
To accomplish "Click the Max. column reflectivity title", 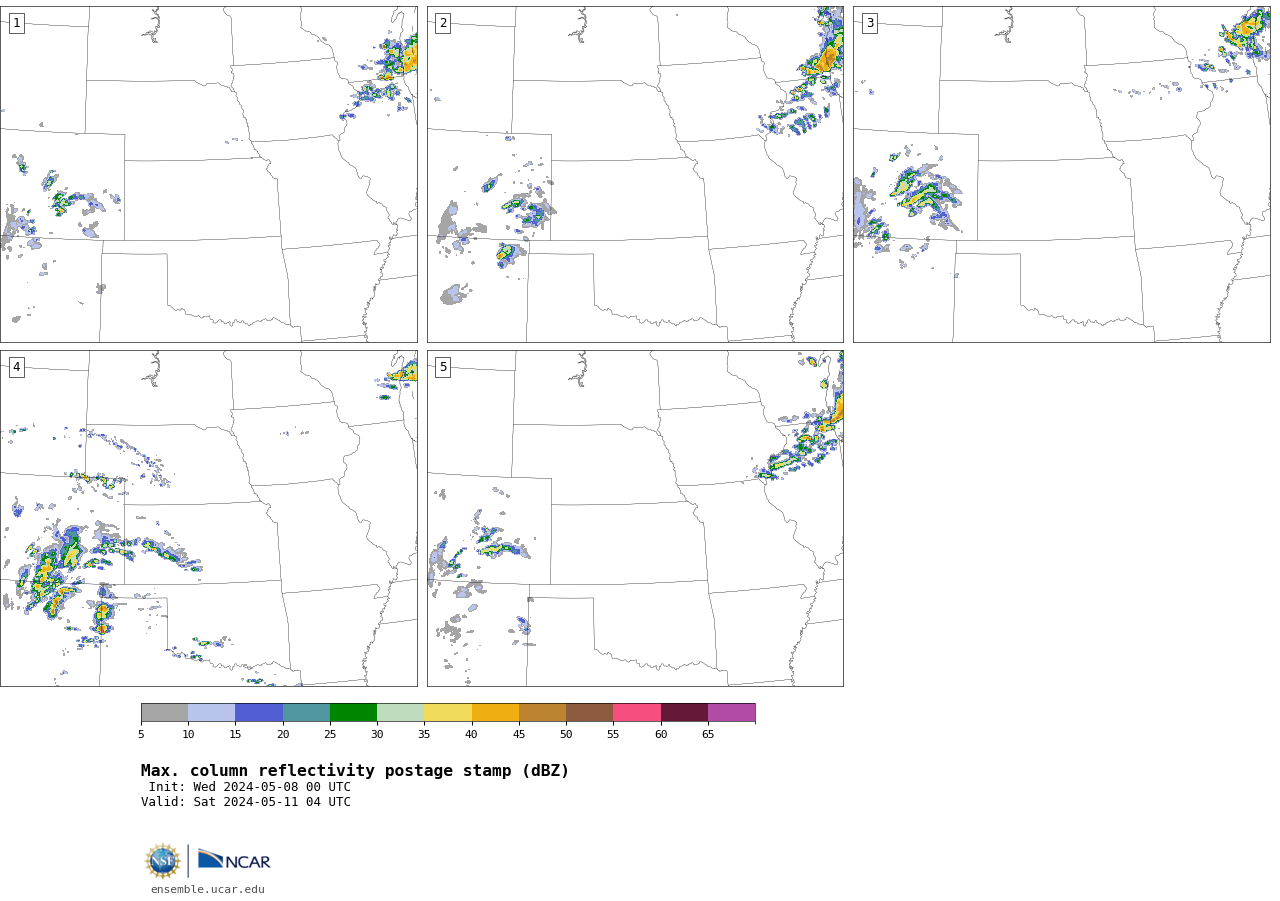I will (355, 771).
